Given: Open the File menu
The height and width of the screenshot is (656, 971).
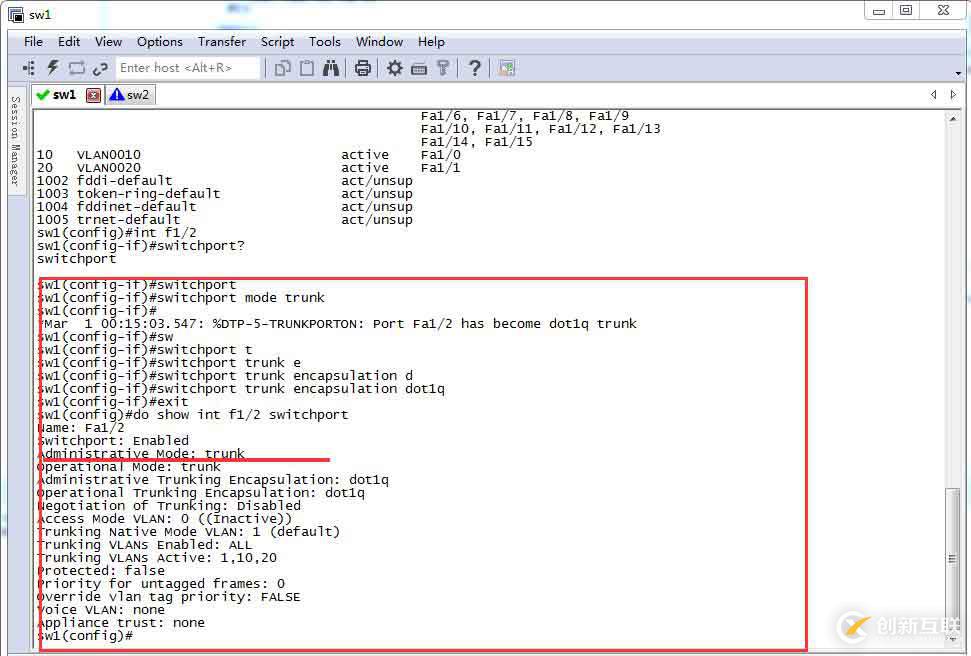Looking at the screenshot, I should [x=33, y=42].
